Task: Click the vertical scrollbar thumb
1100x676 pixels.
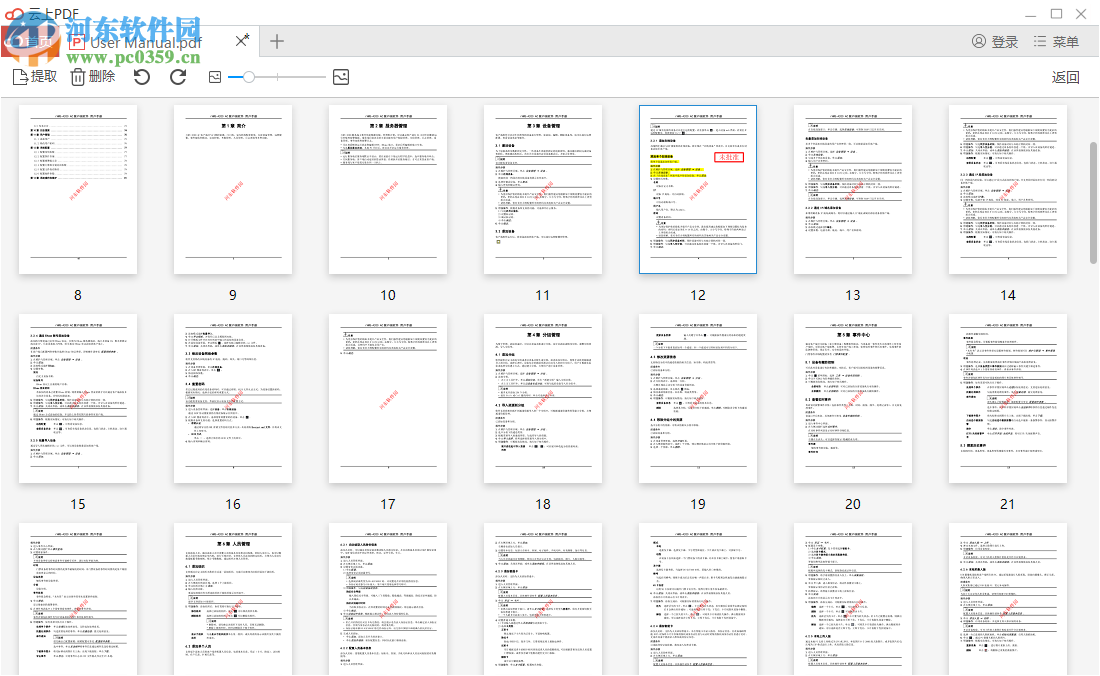Action: (1093, 203)
